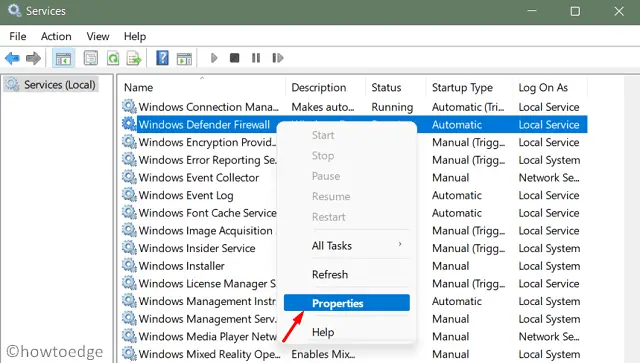Open the Properties sheet toolbar icon

(91, 58)
